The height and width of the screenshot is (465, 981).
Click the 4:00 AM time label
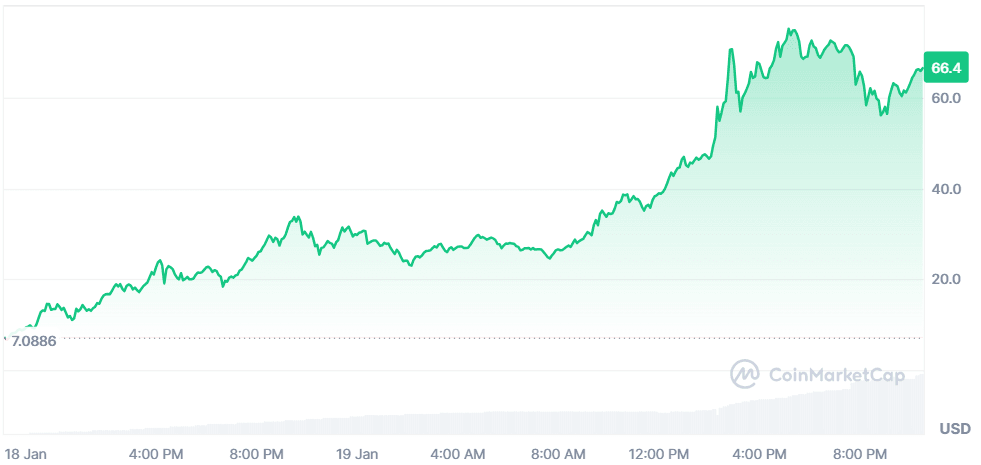(460, 454)
